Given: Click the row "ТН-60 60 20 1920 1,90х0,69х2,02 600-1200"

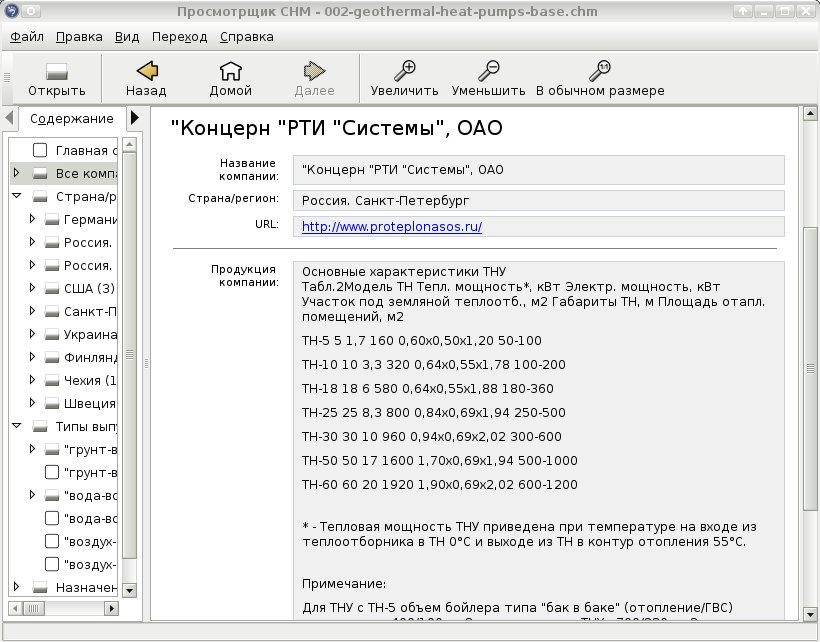Looking at the screenshot, I should pyautogui.click(x=440, y=485).
